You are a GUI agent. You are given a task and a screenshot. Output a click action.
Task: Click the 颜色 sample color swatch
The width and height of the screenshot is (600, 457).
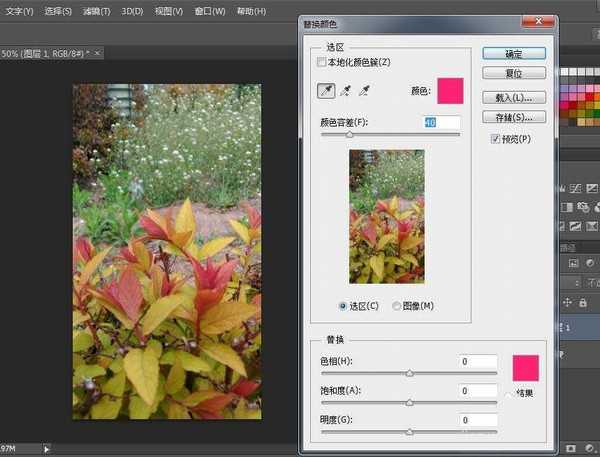tap(450, 91)
